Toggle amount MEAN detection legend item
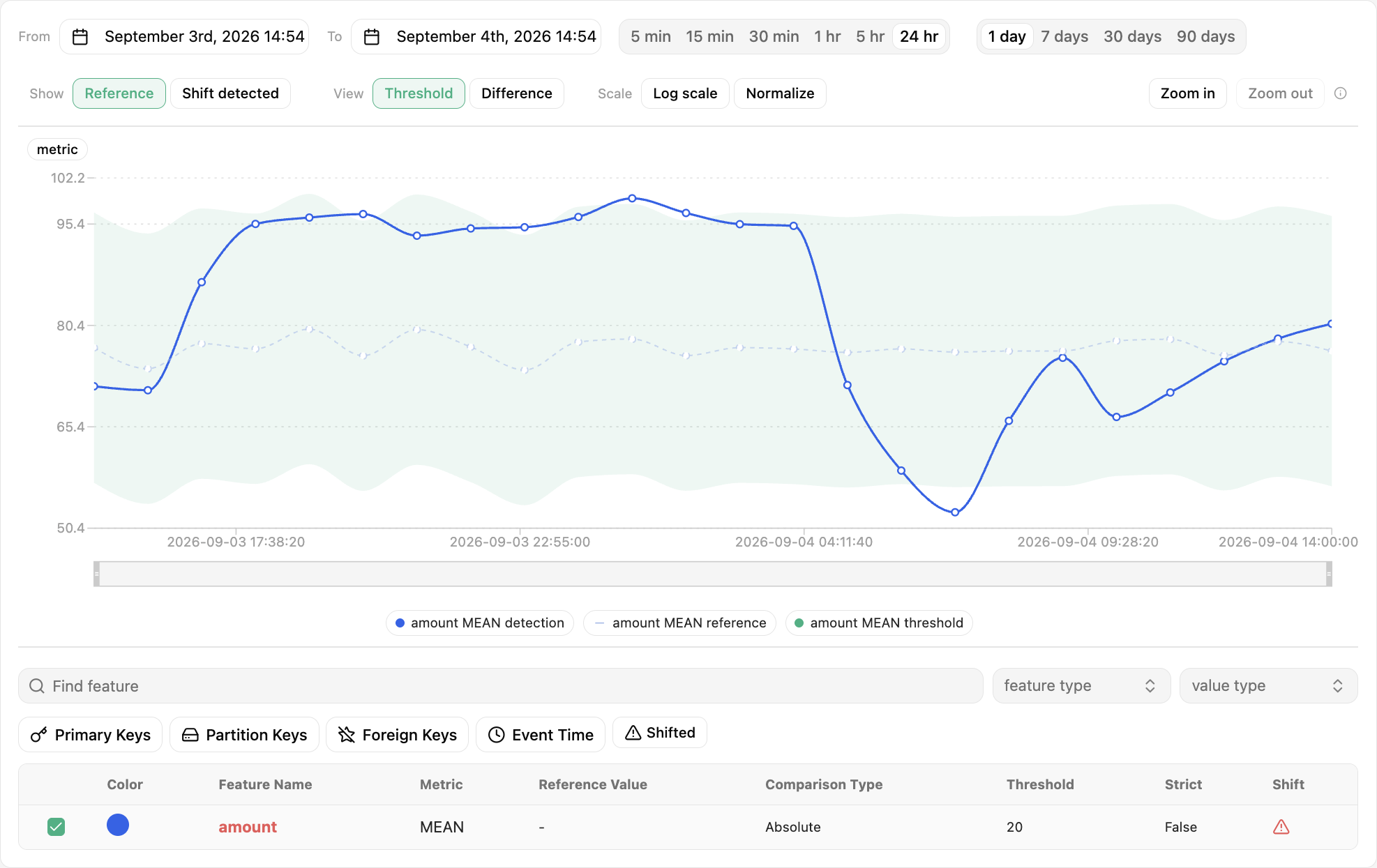The width and height of the screenshot is (1377, 868). [480, 623]
